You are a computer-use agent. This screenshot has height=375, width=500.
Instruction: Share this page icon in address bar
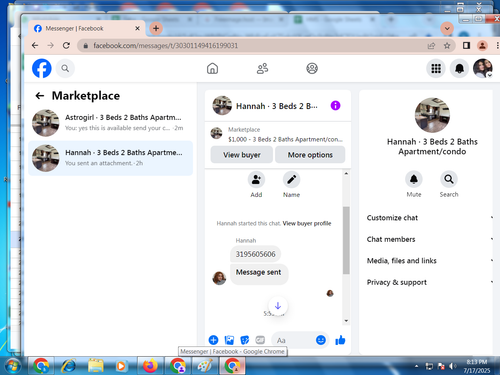click(x=431, y=46)
